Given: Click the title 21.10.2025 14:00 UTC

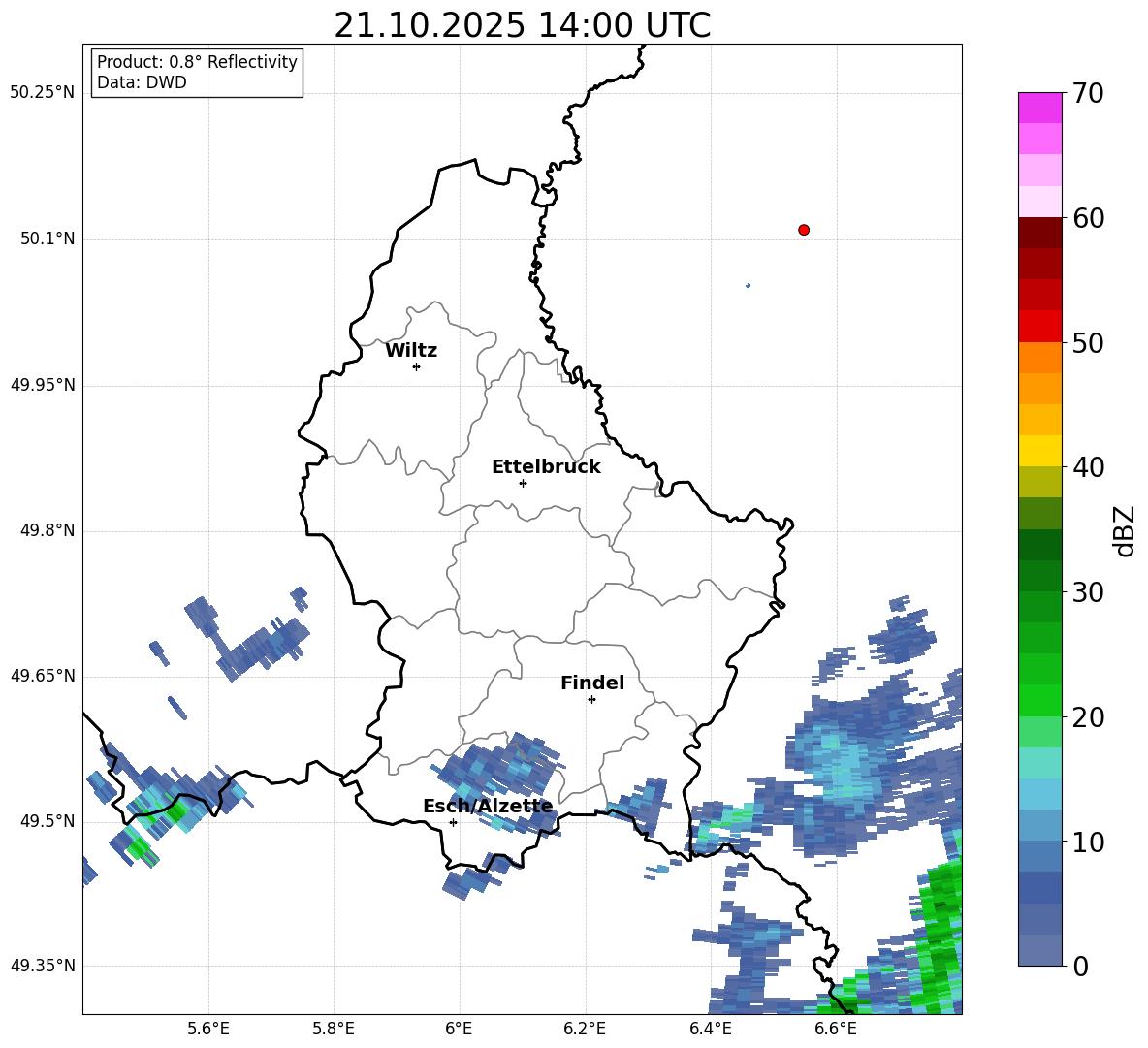Looking at the screenshot, I should (x=522, y=25).
